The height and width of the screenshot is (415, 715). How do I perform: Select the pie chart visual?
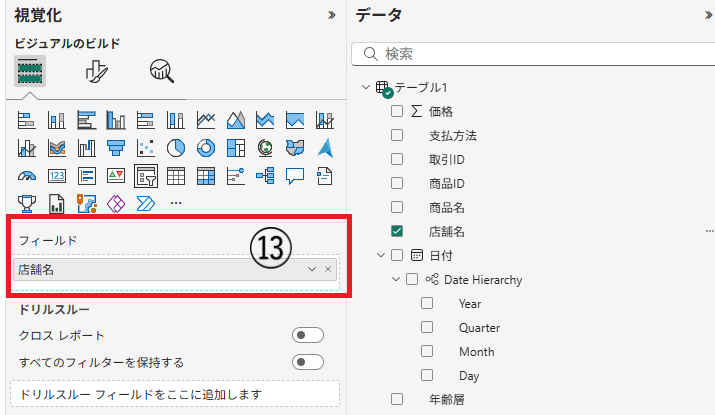176,148
